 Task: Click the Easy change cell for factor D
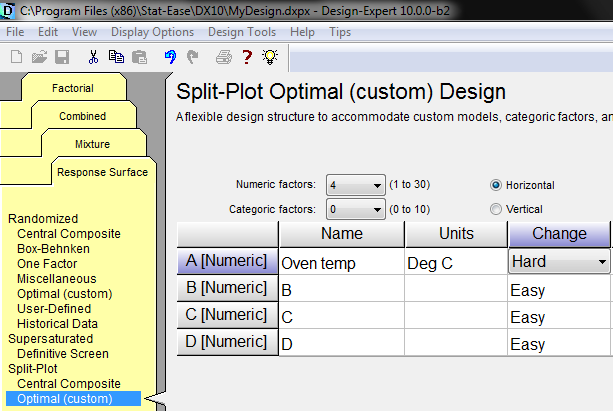pyautogui.click(x=559, y=343)
